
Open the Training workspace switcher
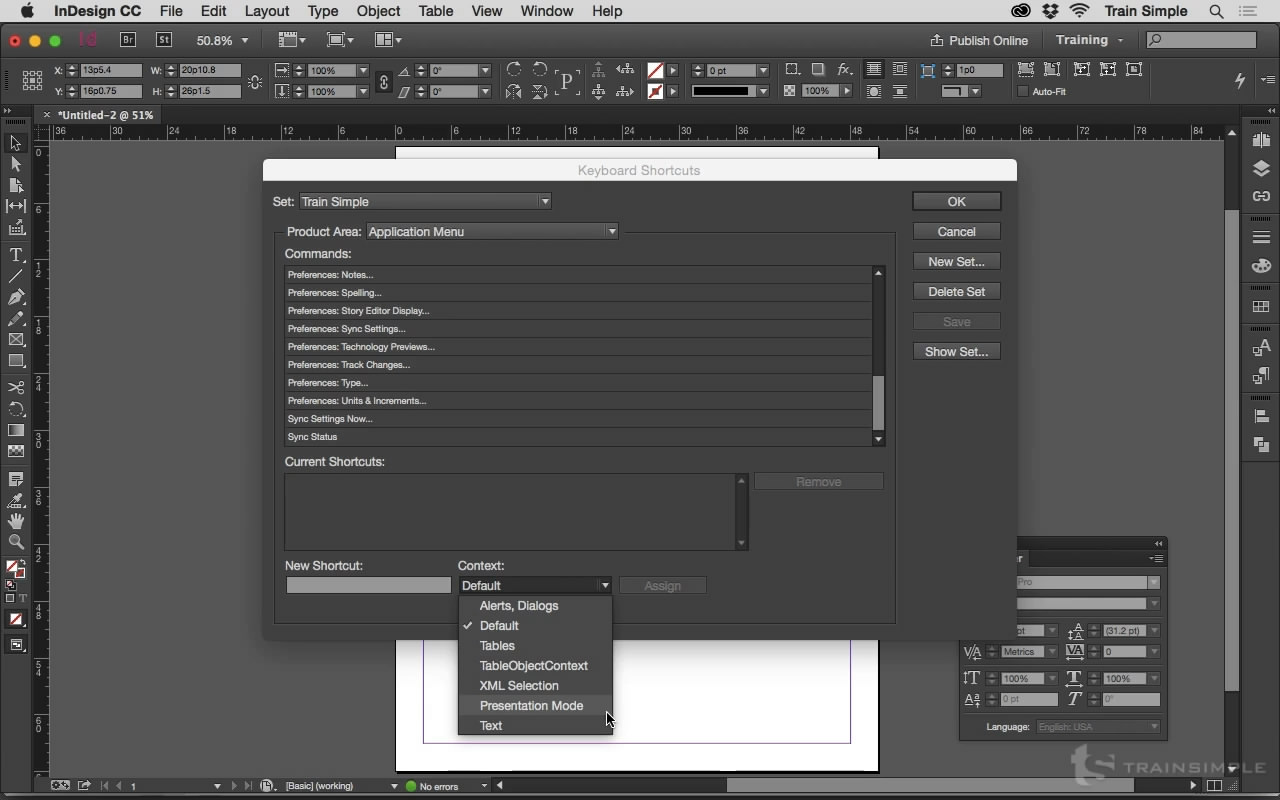click(1089, 40)
